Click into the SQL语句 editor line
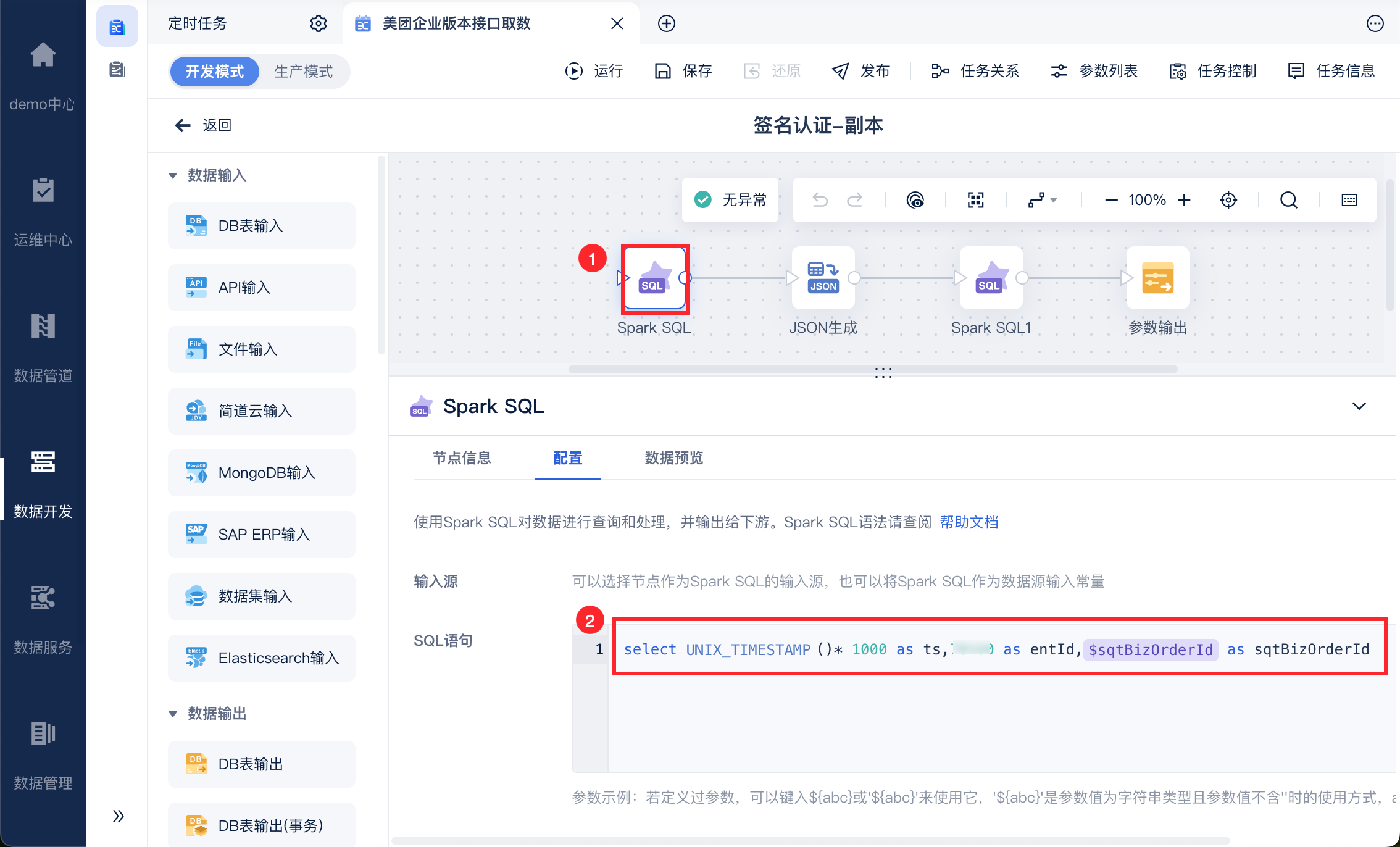Image resolution: width=1400 pixels, height=847 pixels. (x=988, y=649)
